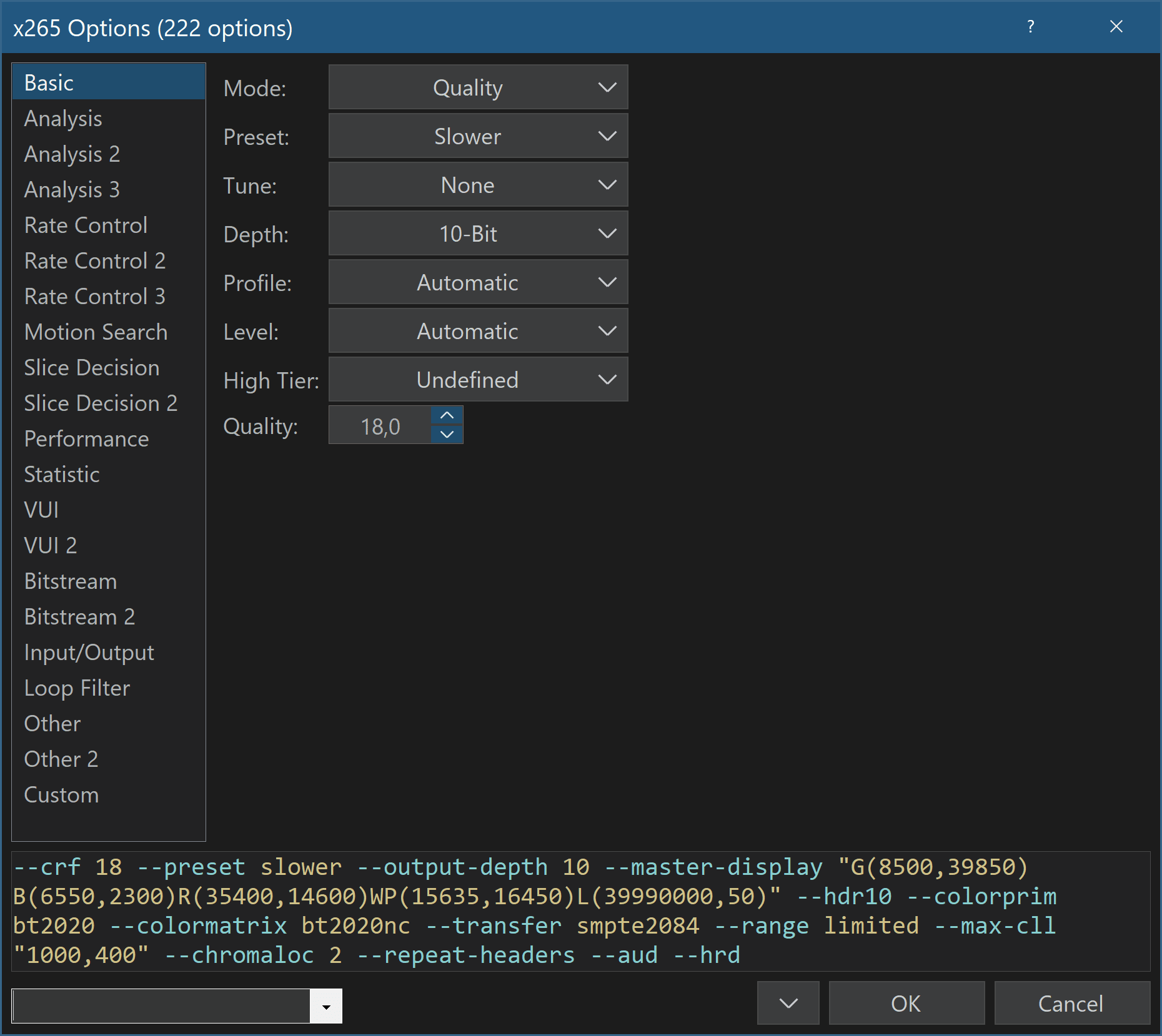This screenshot has width=1162, height=1036.
Task: Expand the Level dropdown
Action: pos(478,332)
